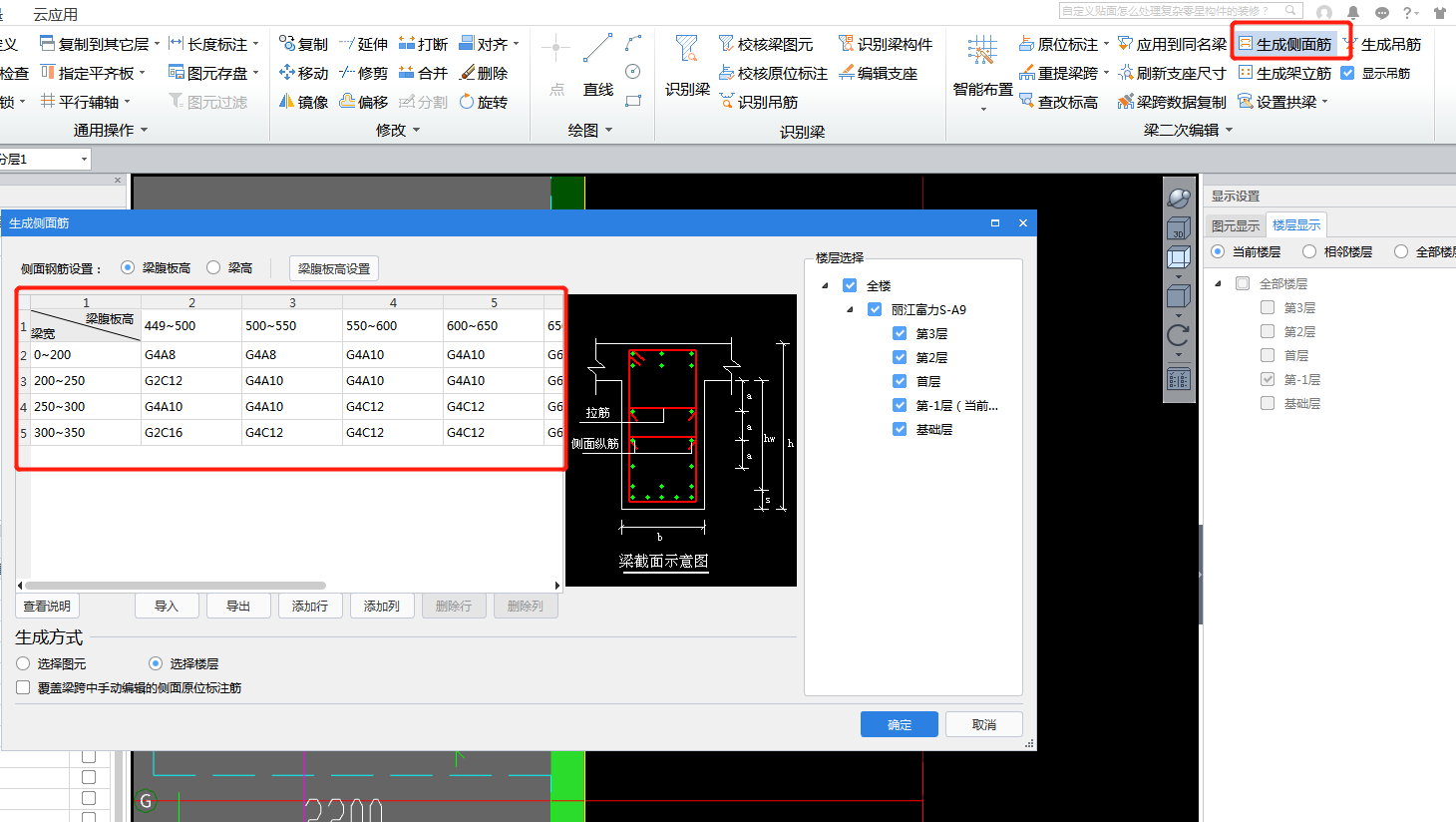
Task: Select the 删除 delete tool
Action: coord(484,73)
